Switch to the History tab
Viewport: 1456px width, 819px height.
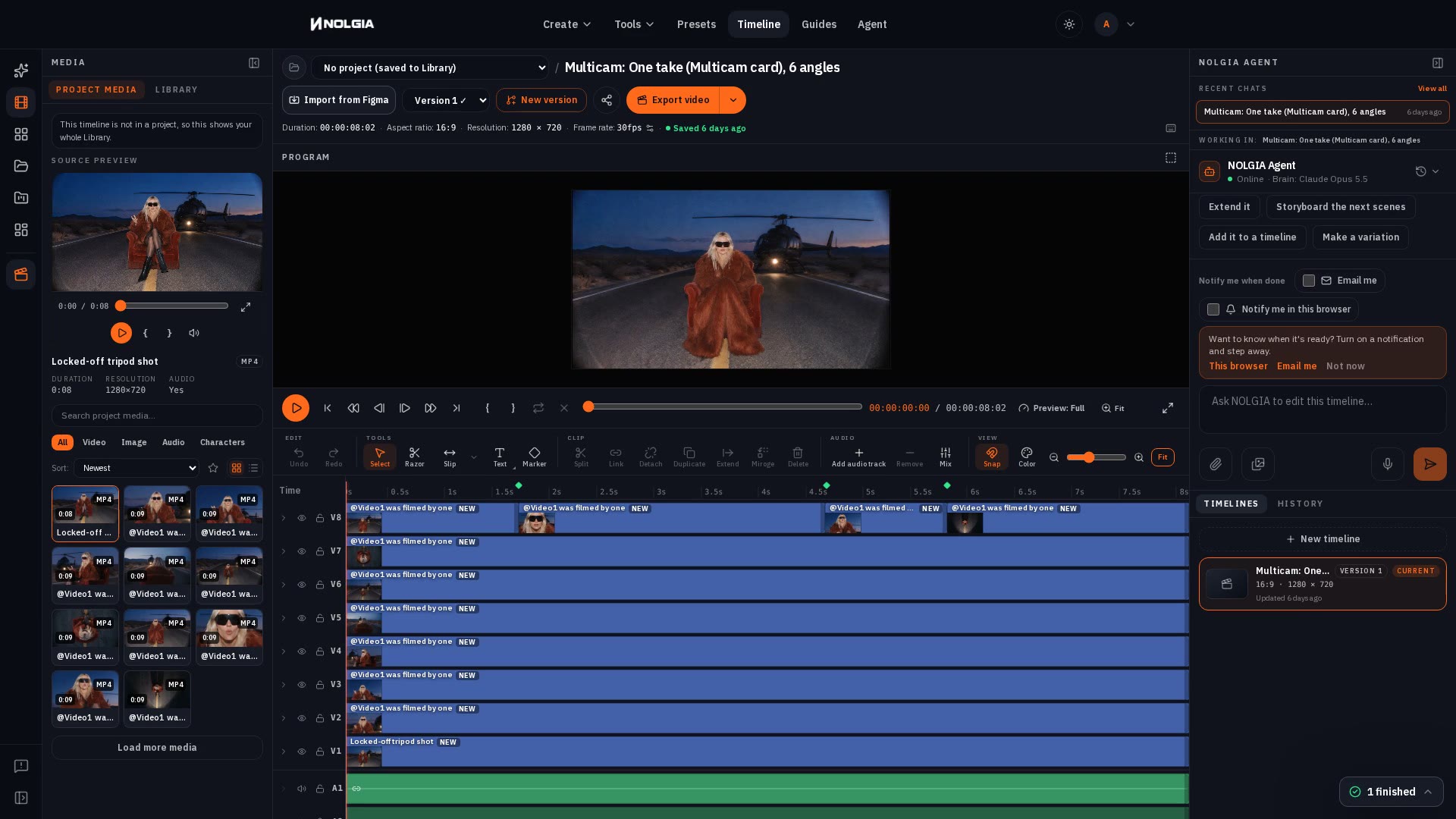click(x=1300, y=504)
